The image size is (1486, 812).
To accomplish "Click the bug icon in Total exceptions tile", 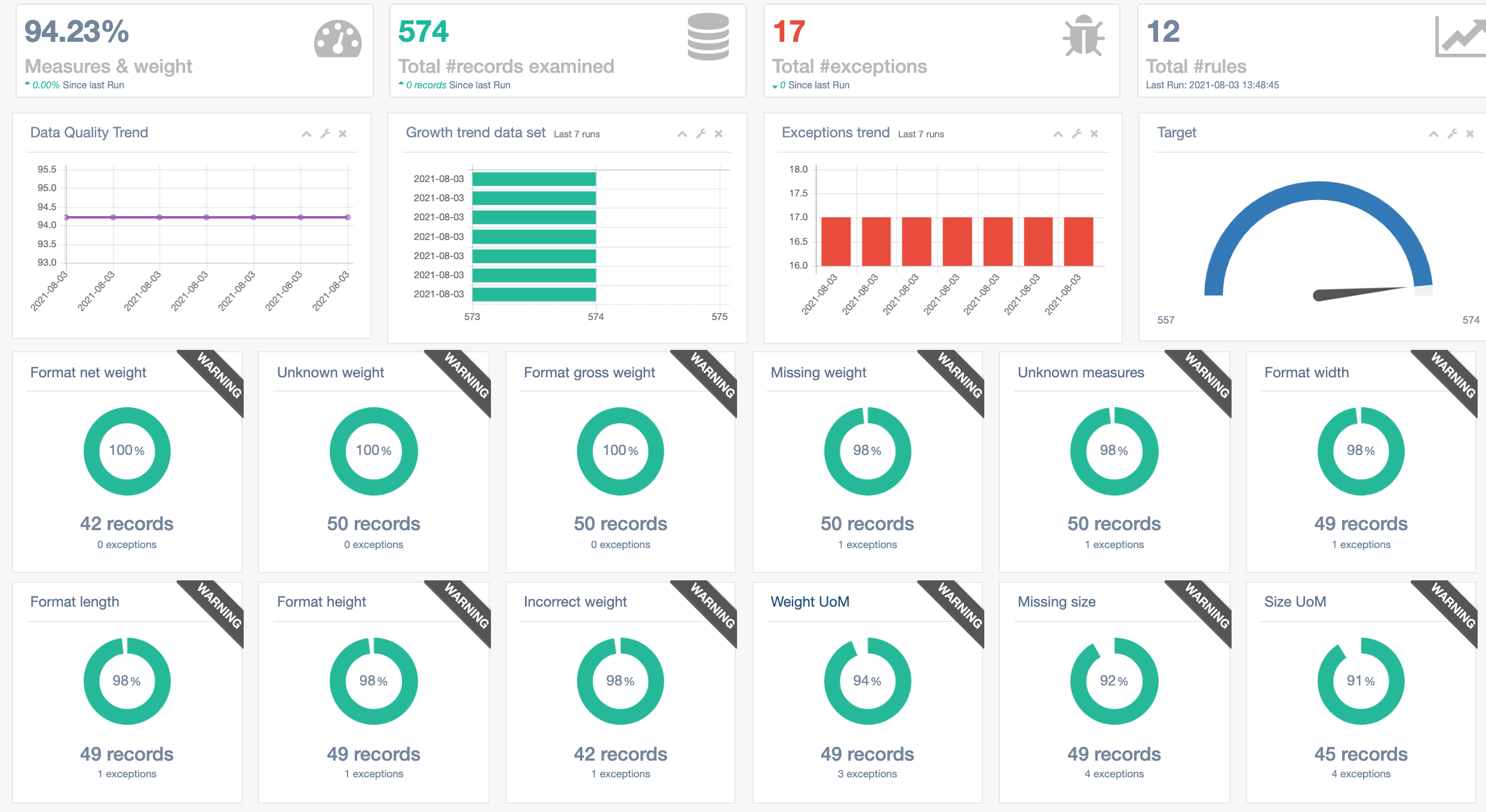I will point(1083,36).
